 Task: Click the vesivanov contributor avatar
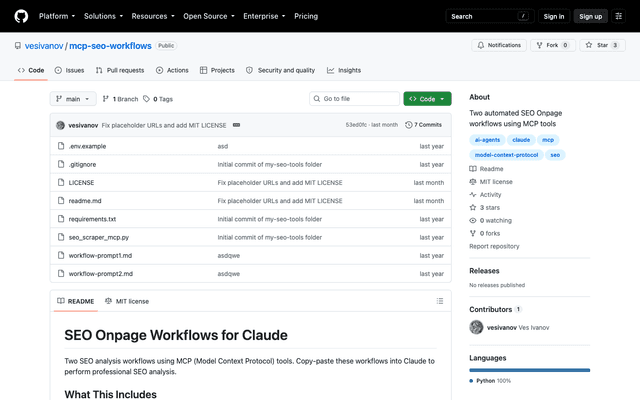476,327
